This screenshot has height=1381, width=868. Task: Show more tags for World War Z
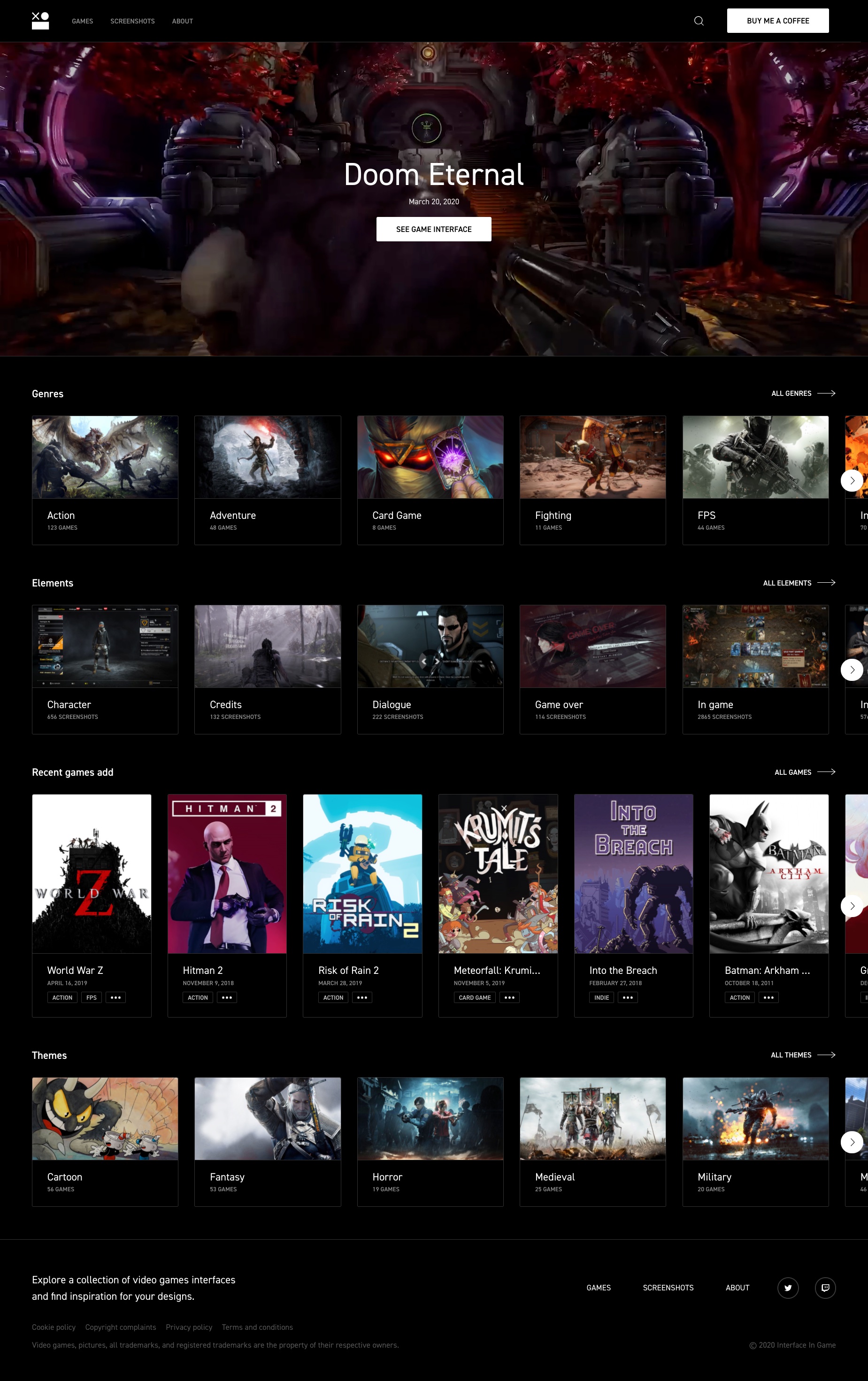pos(116,997)
